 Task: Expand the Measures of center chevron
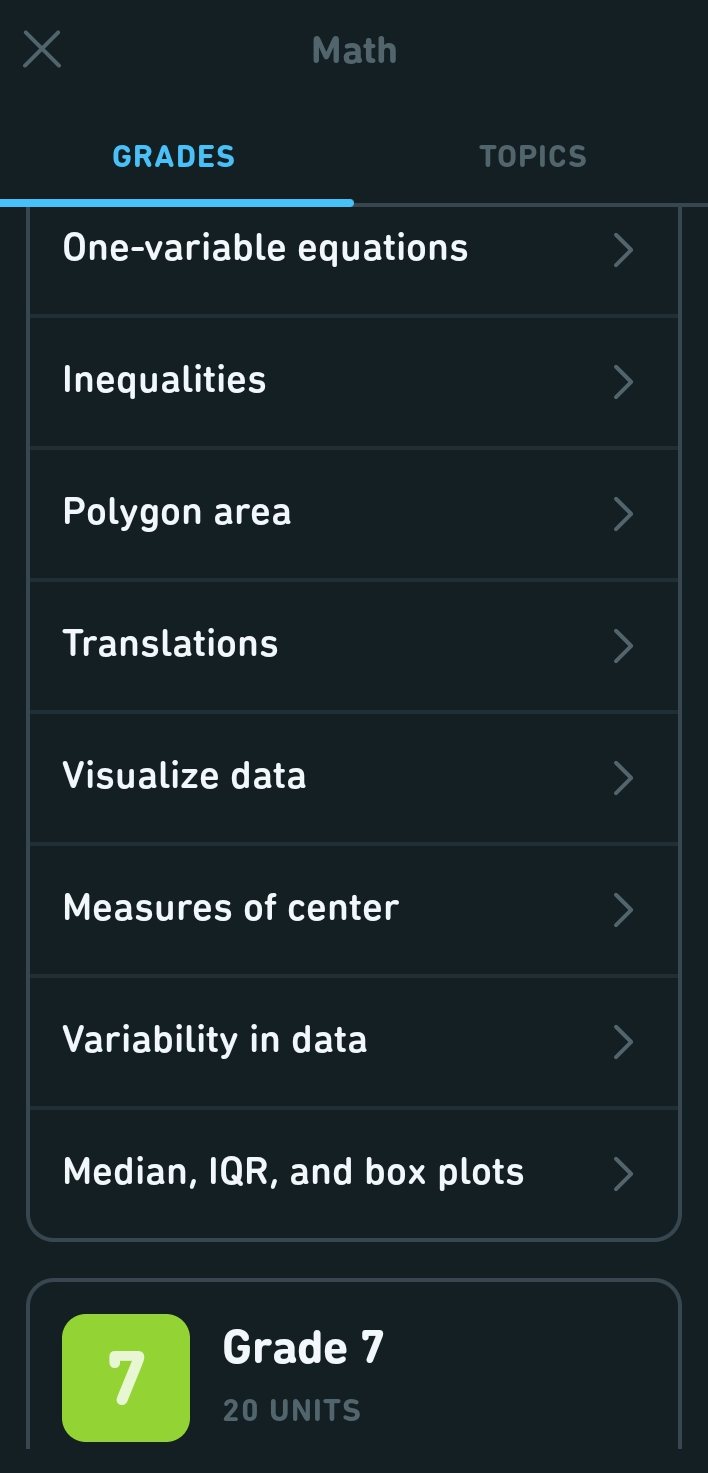(623, 910)
